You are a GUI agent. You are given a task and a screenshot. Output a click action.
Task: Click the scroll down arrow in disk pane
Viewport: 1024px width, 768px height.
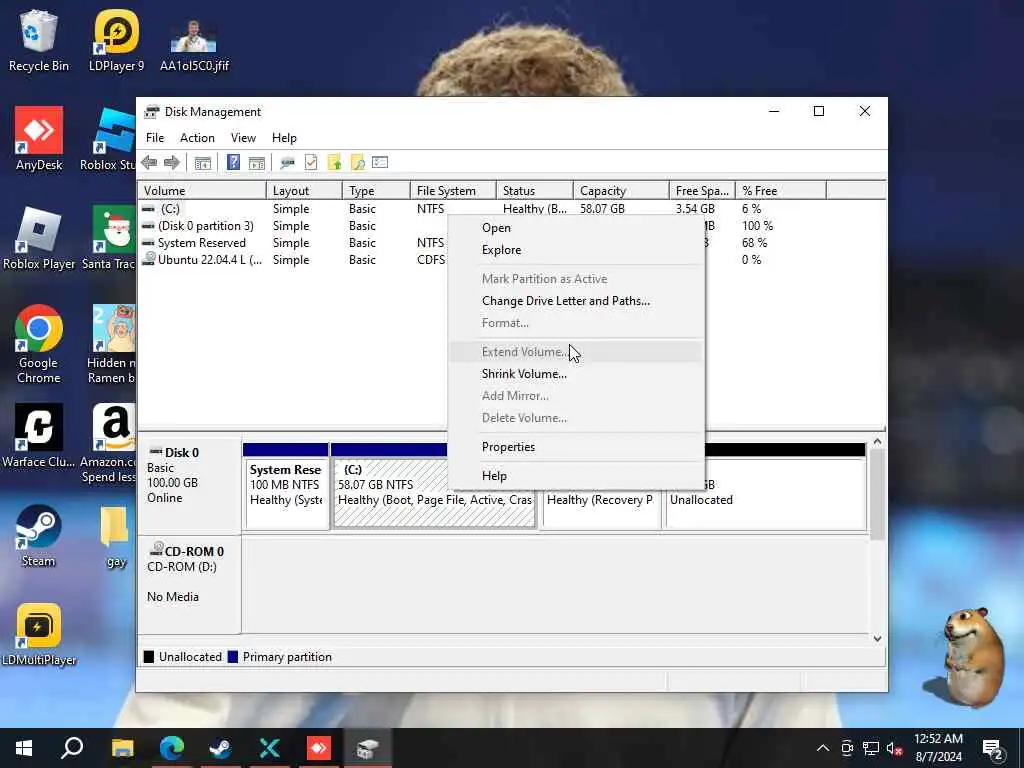click(877, 639)
